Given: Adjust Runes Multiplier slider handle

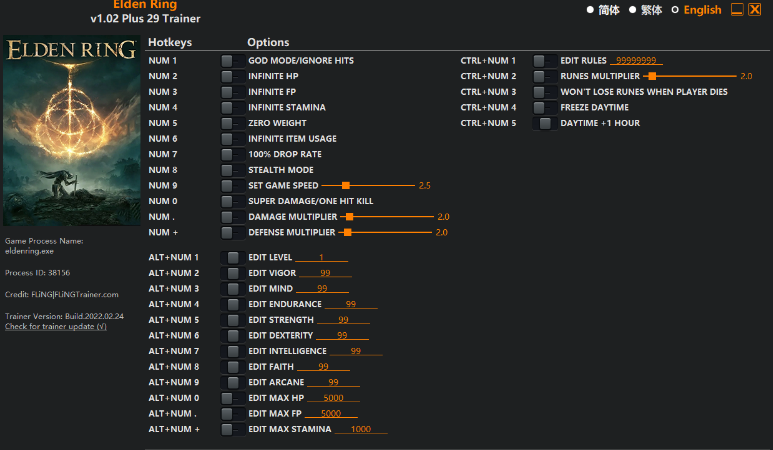Looking at the screenshot, I should coord(652,76).
